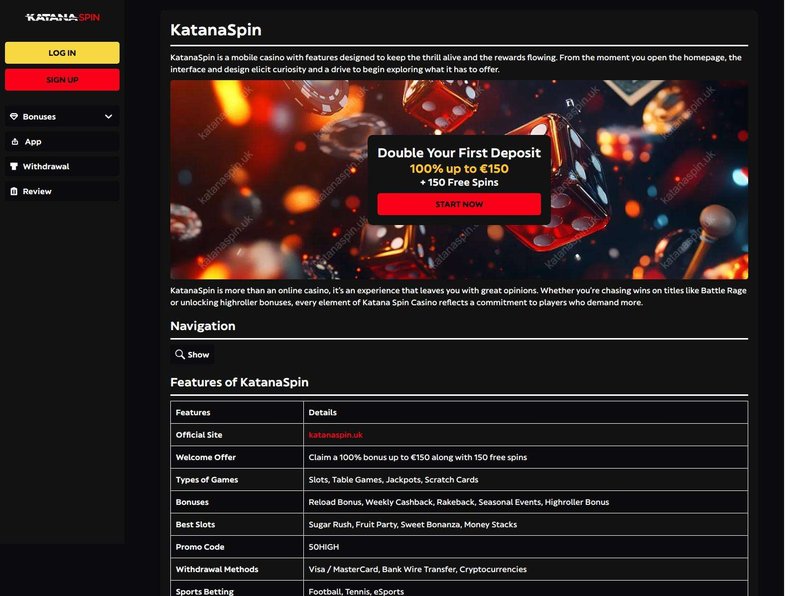Screen dimensions: 800x596
Task: Open the Bonuses menu item
Action: pyautogui.click(x=62, y=116)
